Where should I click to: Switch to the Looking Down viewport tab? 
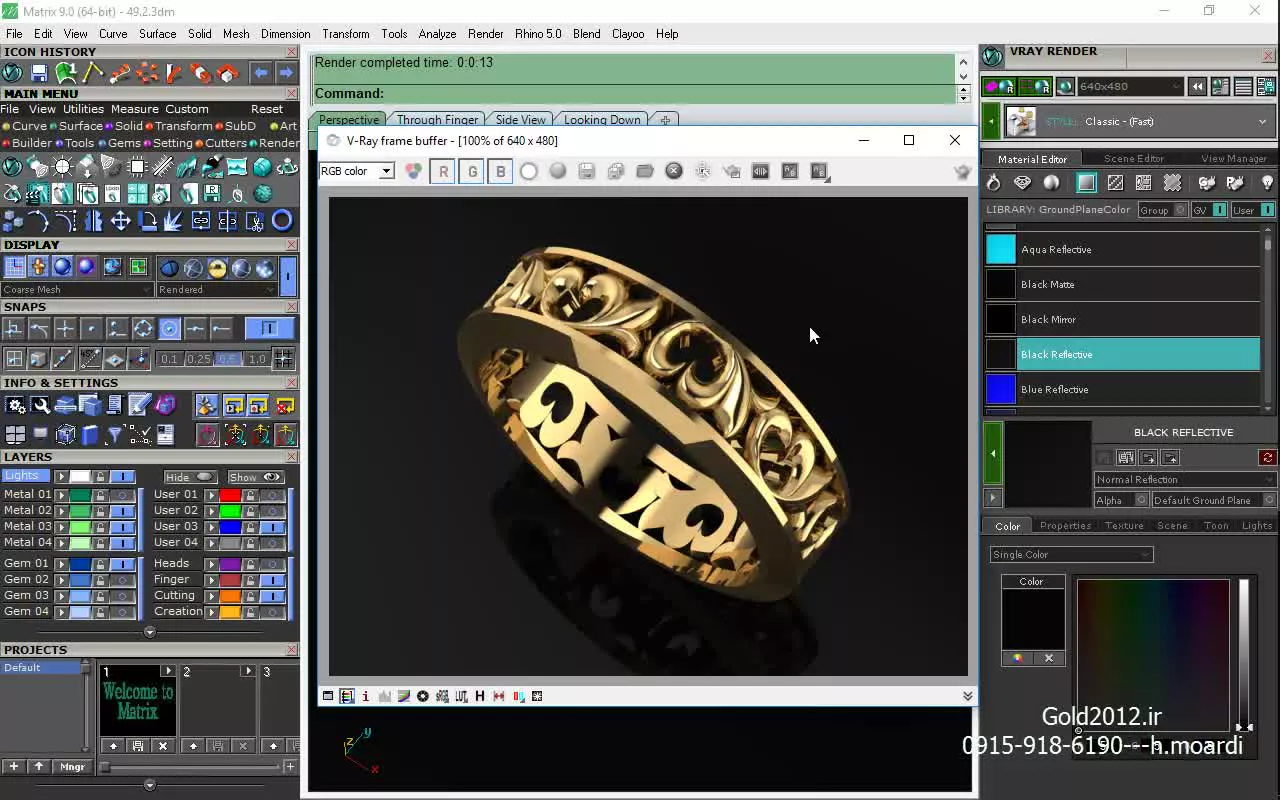coord(602,120)
